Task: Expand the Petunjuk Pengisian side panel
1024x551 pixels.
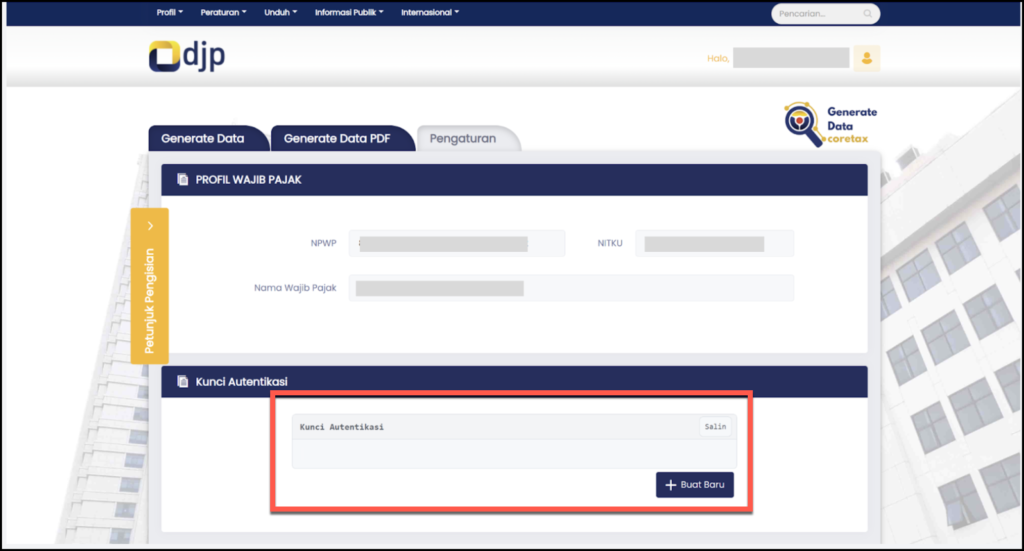Action: tap(149, 285)
